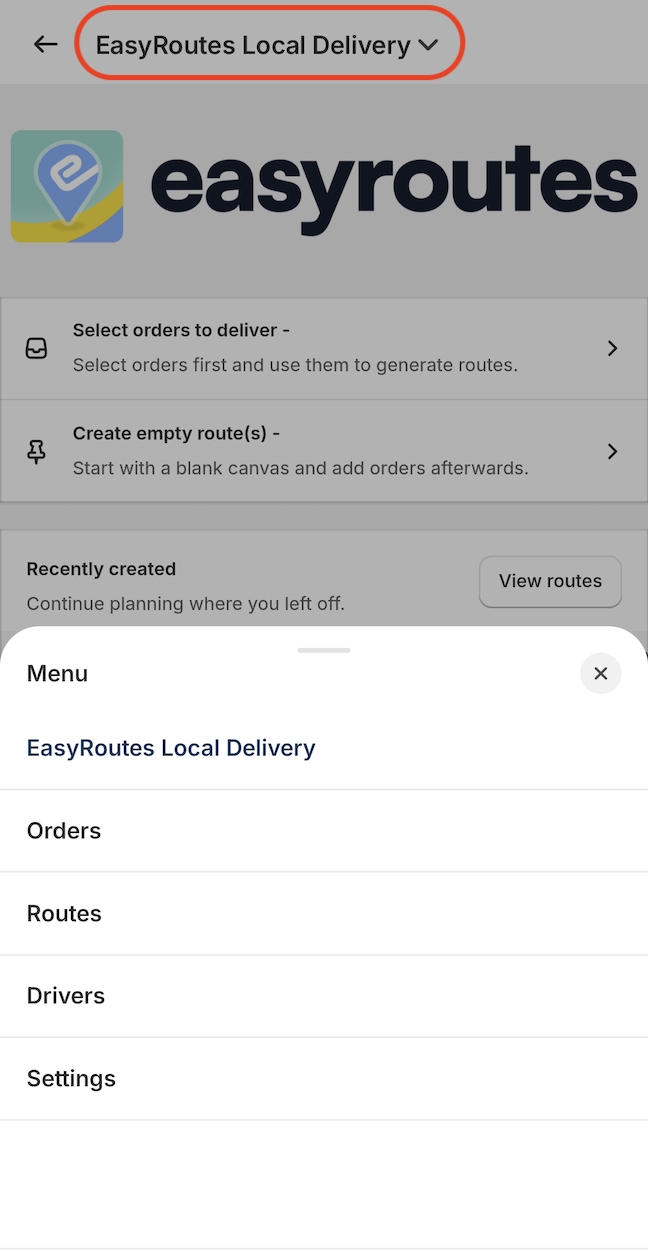This screenshot has height=1252, width=648.
Task: Click the inbox icon beside Select orders
Action: click(36, 348)
